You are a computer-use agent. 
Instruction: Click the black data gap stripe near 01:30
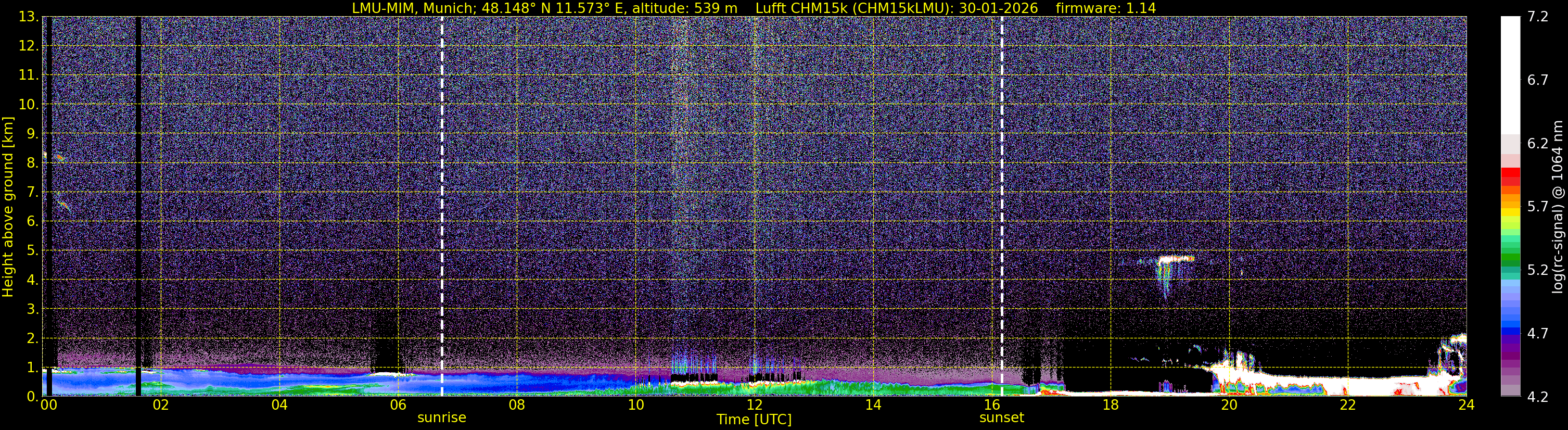(x=138, y=207)
